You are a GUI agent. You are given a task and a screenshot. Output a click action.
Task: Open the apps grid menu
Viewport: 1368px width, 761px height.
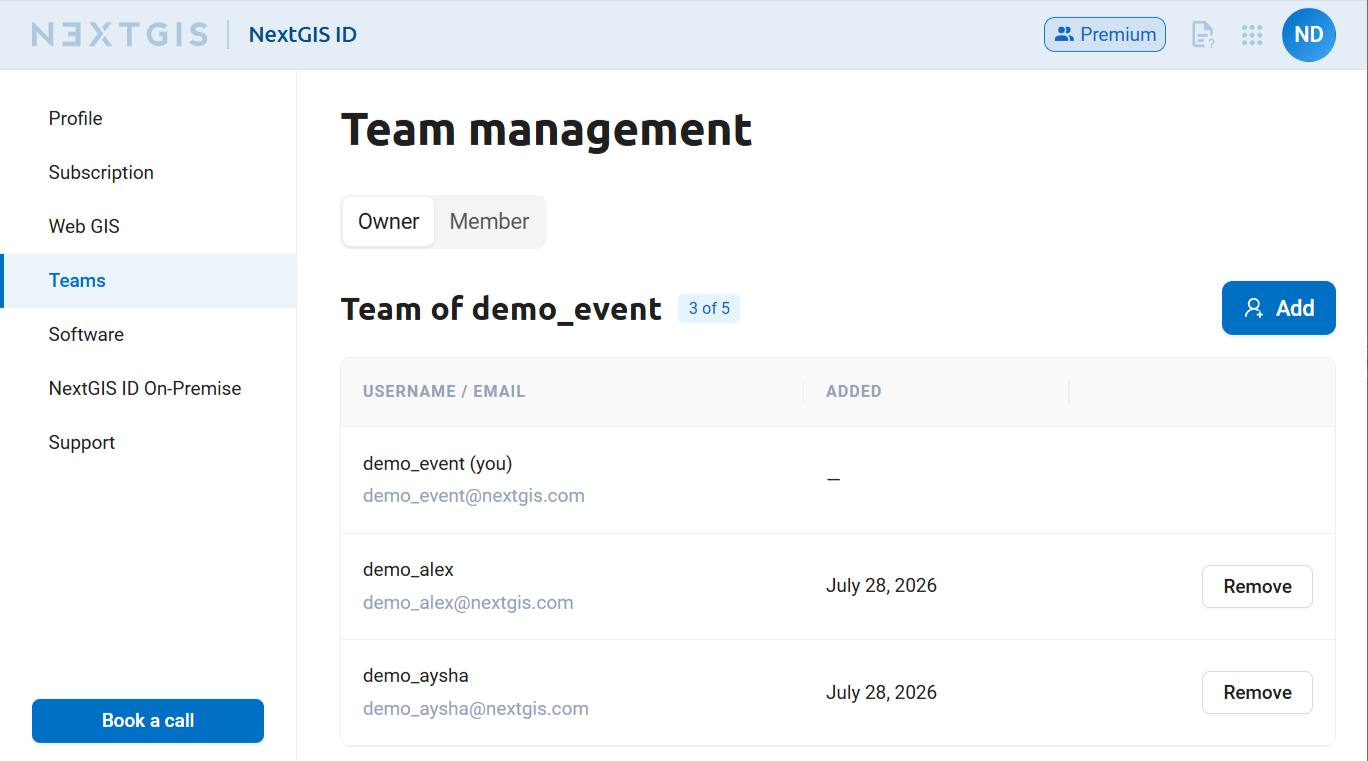[x=1252, y=35]
